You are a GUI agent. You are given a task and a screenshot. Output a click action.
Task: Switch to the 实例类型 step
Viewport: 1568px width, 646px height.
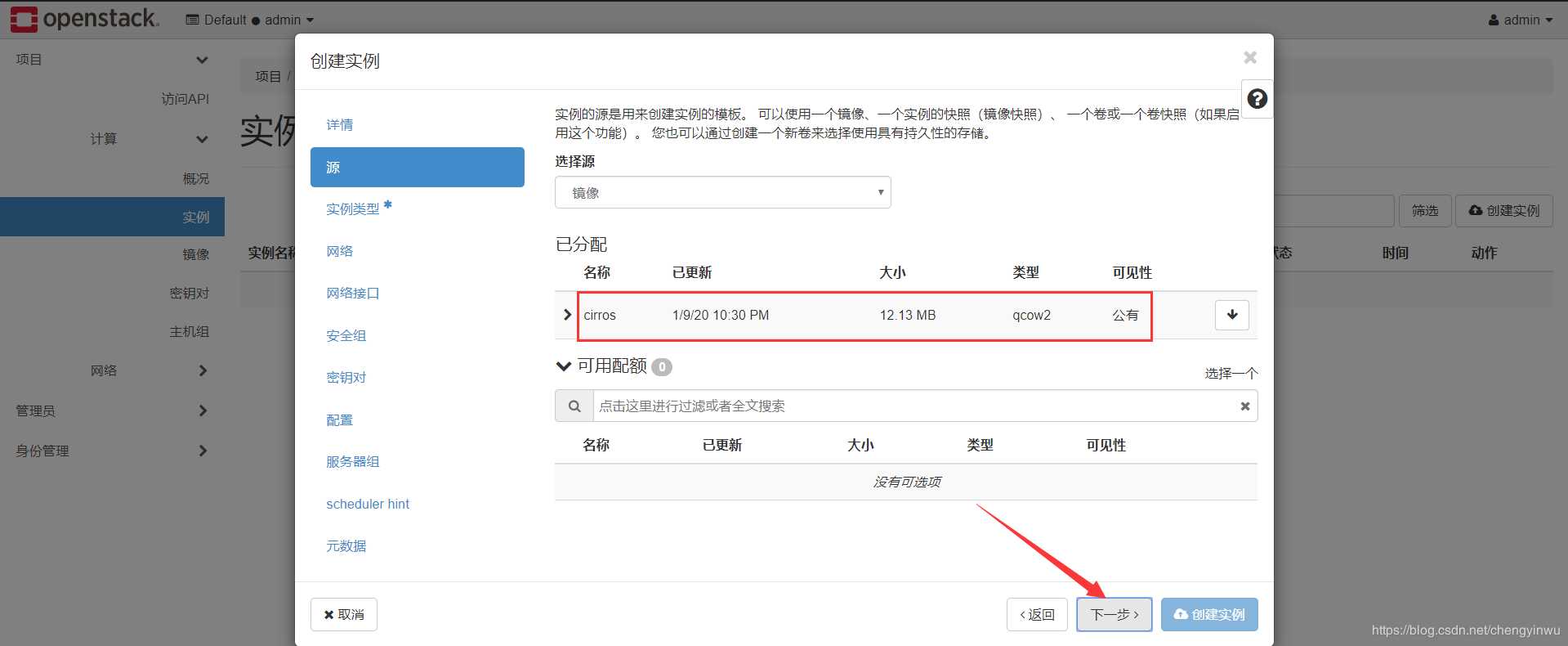coord(353,209)
